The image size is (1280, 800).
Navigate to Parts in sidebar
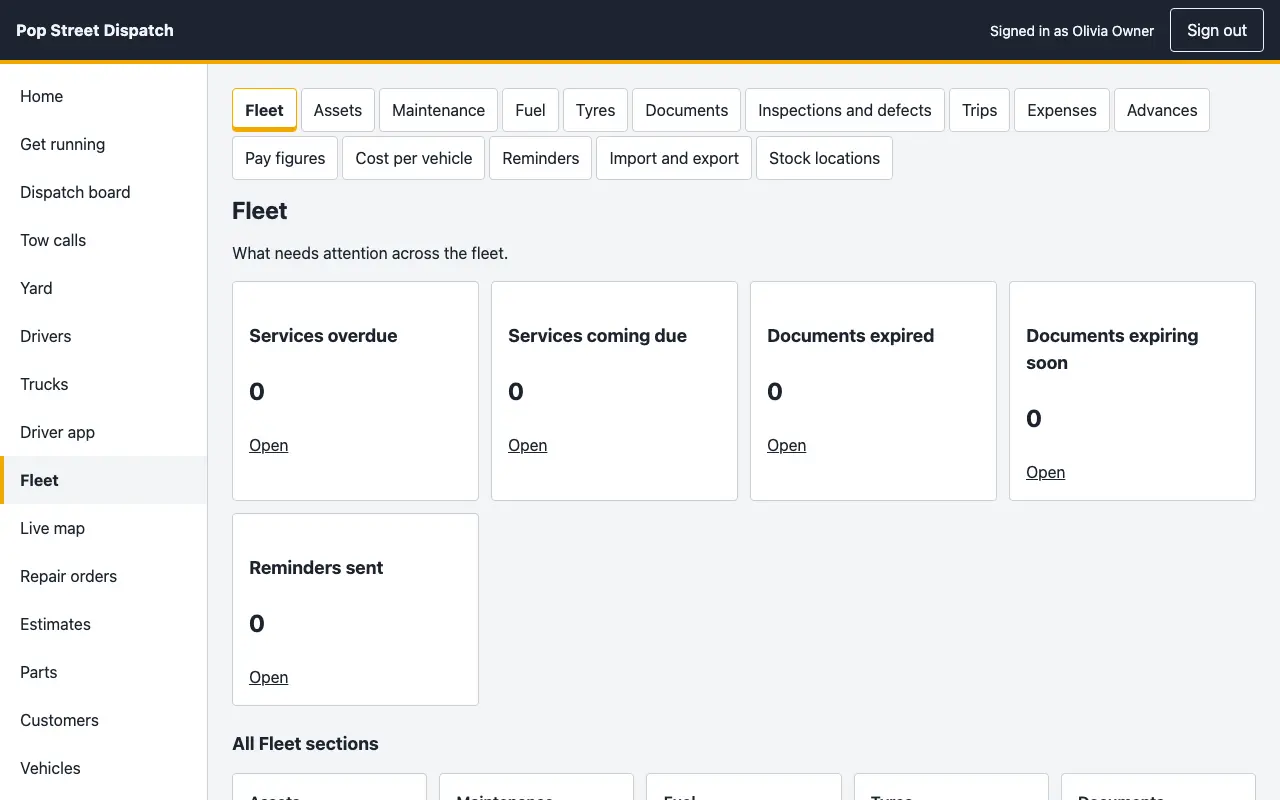tap(104, 672)
